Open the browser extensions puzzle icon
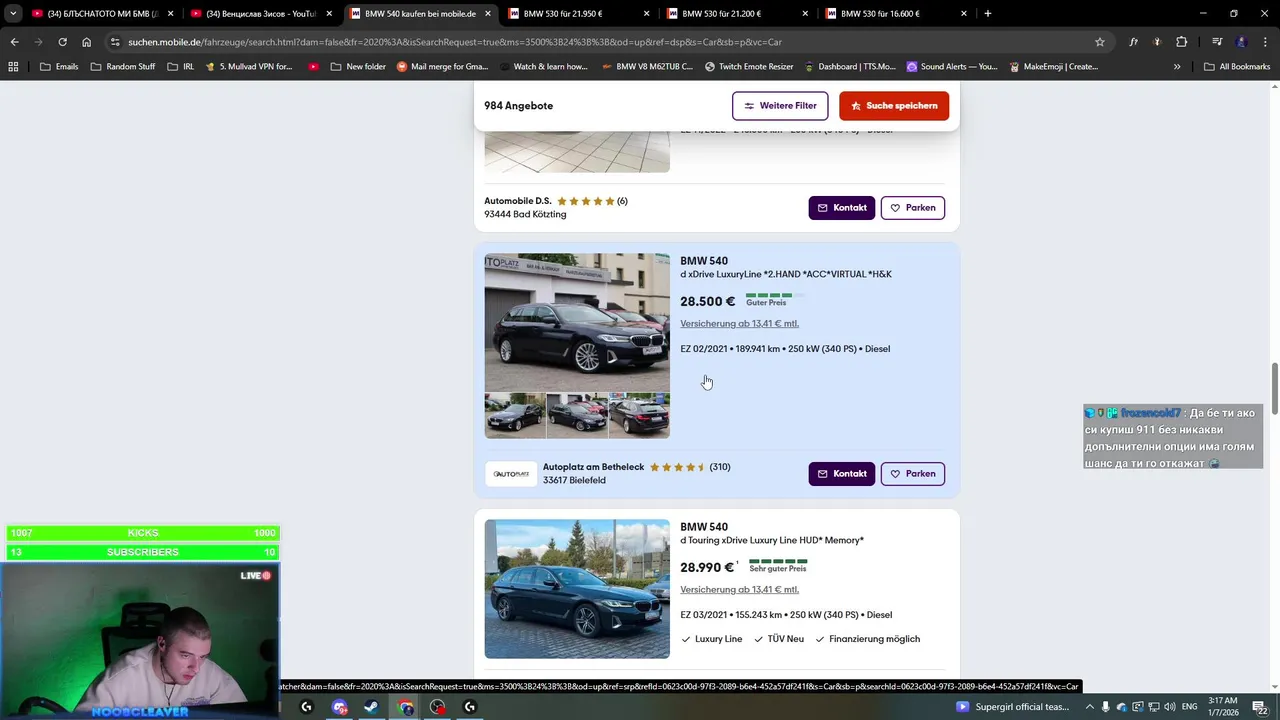 [x=1182, y=42]
